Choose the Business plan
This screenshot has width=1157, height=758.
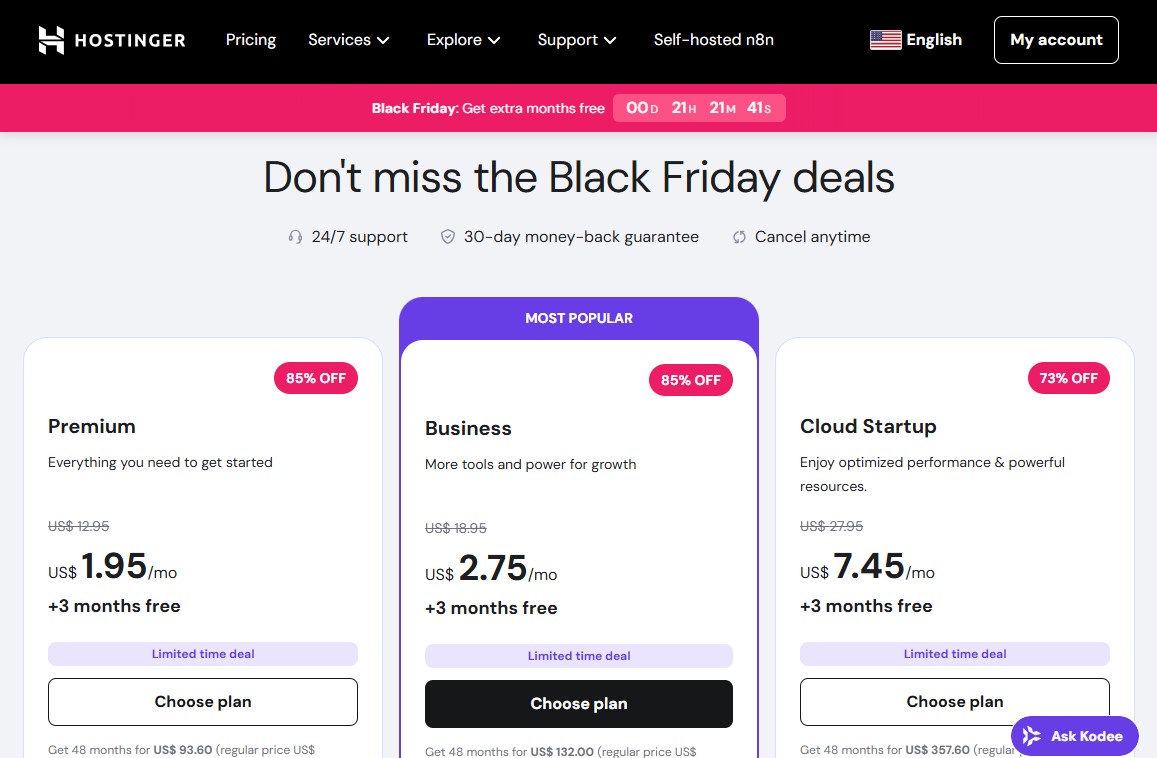click(x=578, y=704)
